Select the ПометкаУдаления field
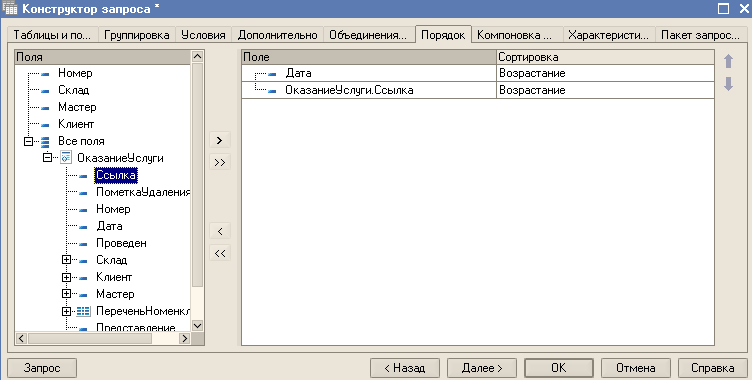The image size is (752, 380). (x=143, y=192)
